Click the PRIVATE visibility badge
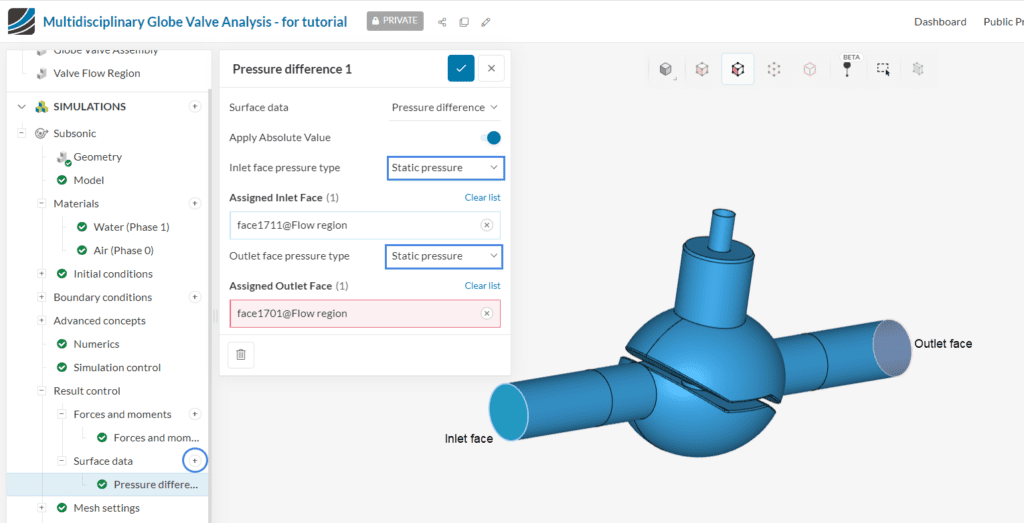The width and height of the screenshot is (1024, 523). point(395,21)
